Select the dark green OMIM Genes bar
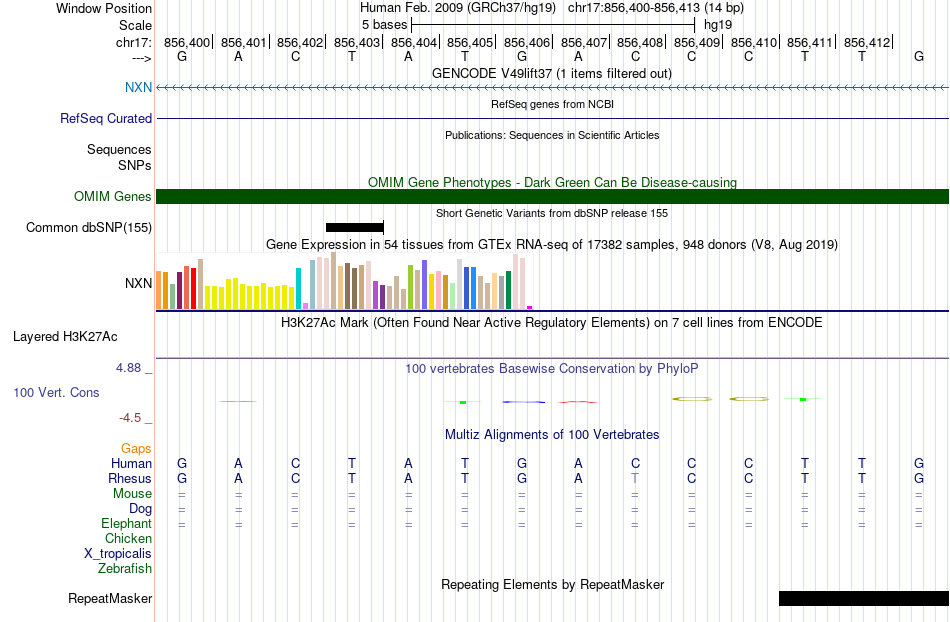This screenshot has height=622, width=950. point(553,196)
